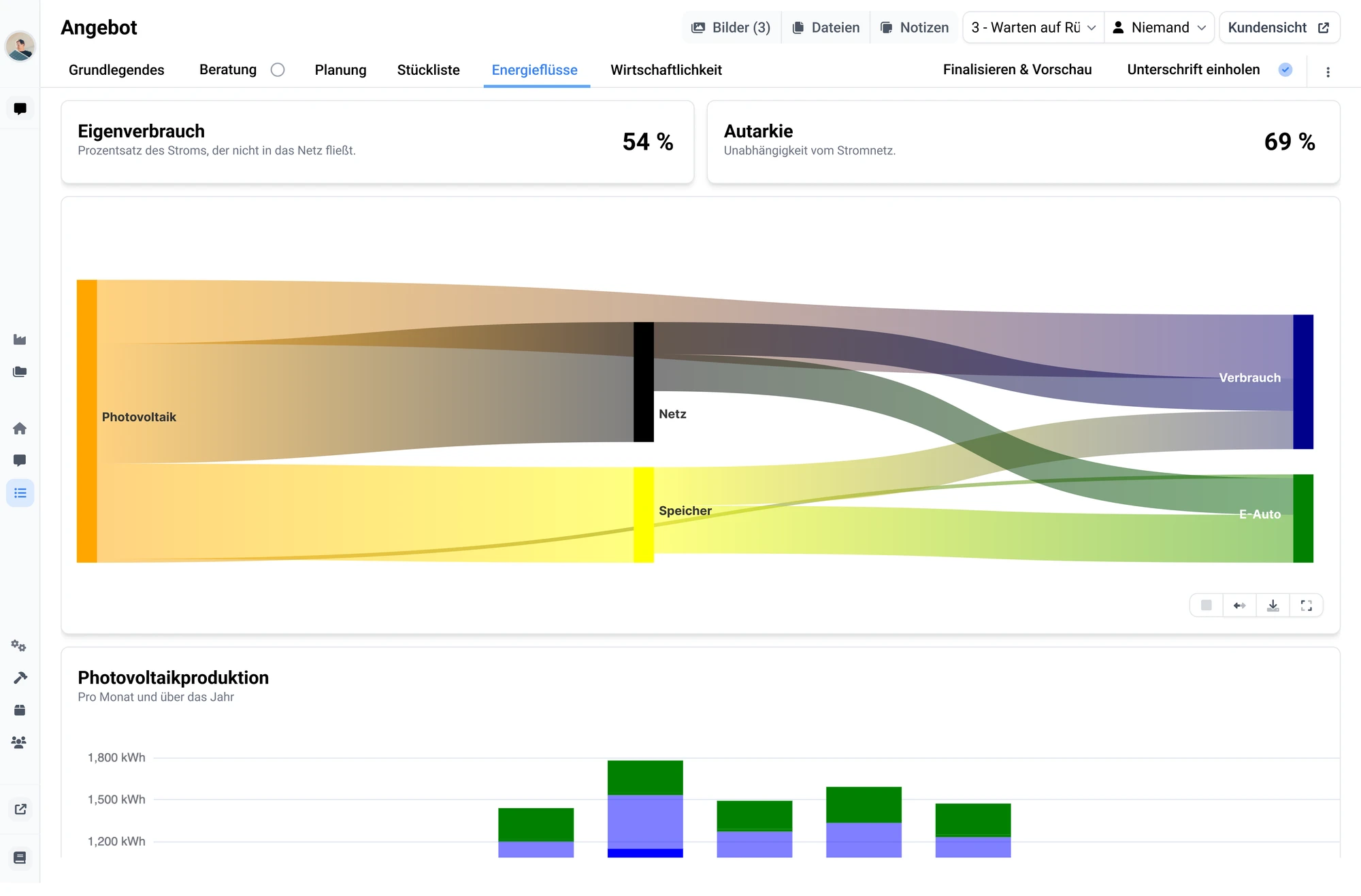Open the hammer tool icon in sidebar
The image size is (1361, 896).
pos(20,678)
